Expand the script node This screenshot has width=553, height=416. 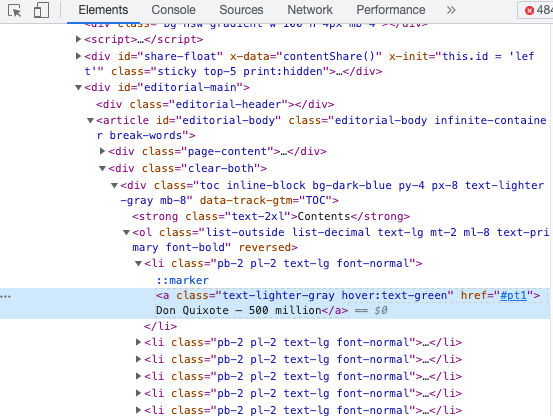(78, 39)
